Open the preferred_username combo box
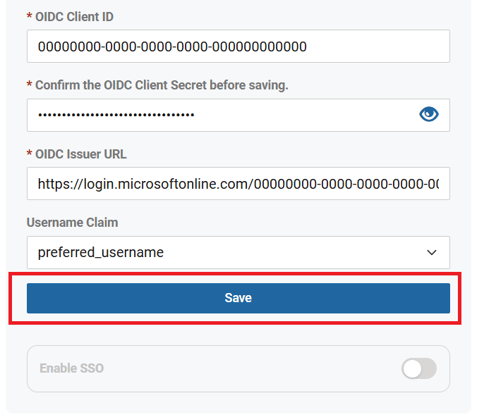 238,252
